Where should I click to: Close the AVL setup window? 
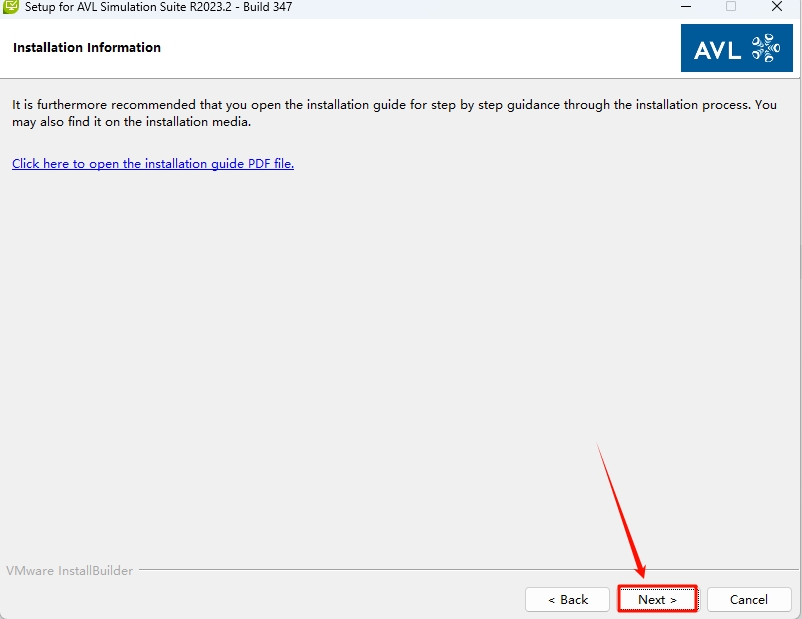(x=777, y=6)
